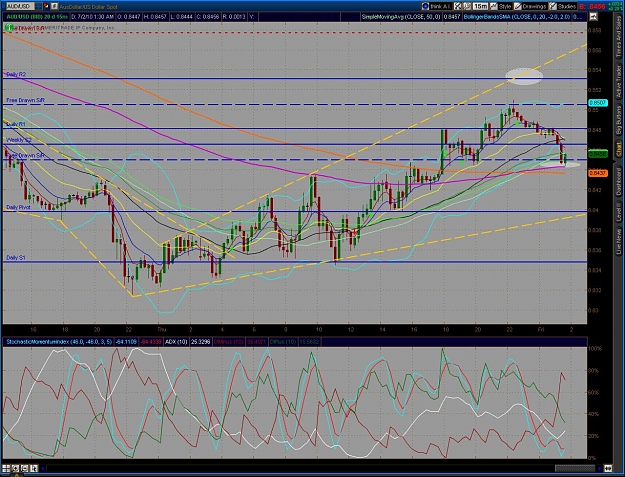Click the C: 0.8456 close value
Image resolution: width=625 pixels, height=477 pixels.
coord(207,17)
